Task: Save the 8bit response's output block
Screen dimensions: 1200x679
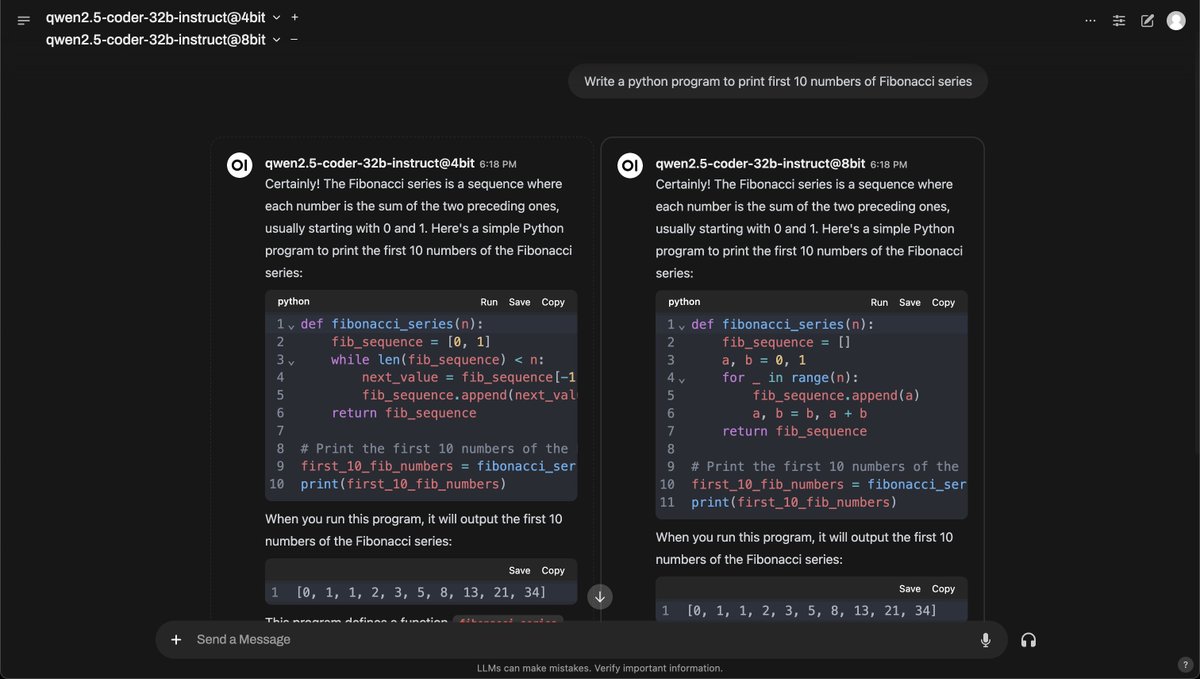Action: (910, 589)
